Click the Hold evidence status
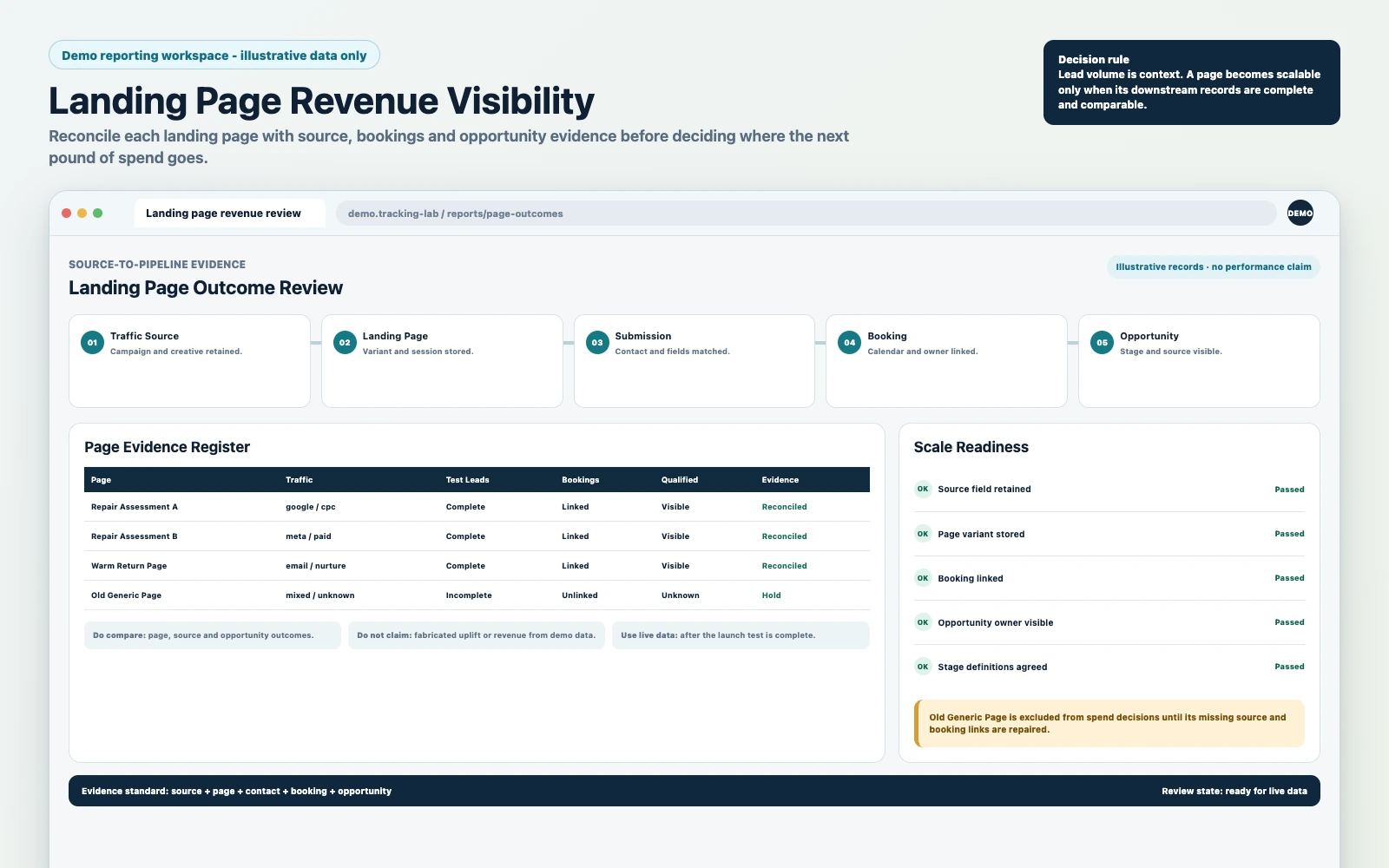1389x868 pixels. (771, 595)
